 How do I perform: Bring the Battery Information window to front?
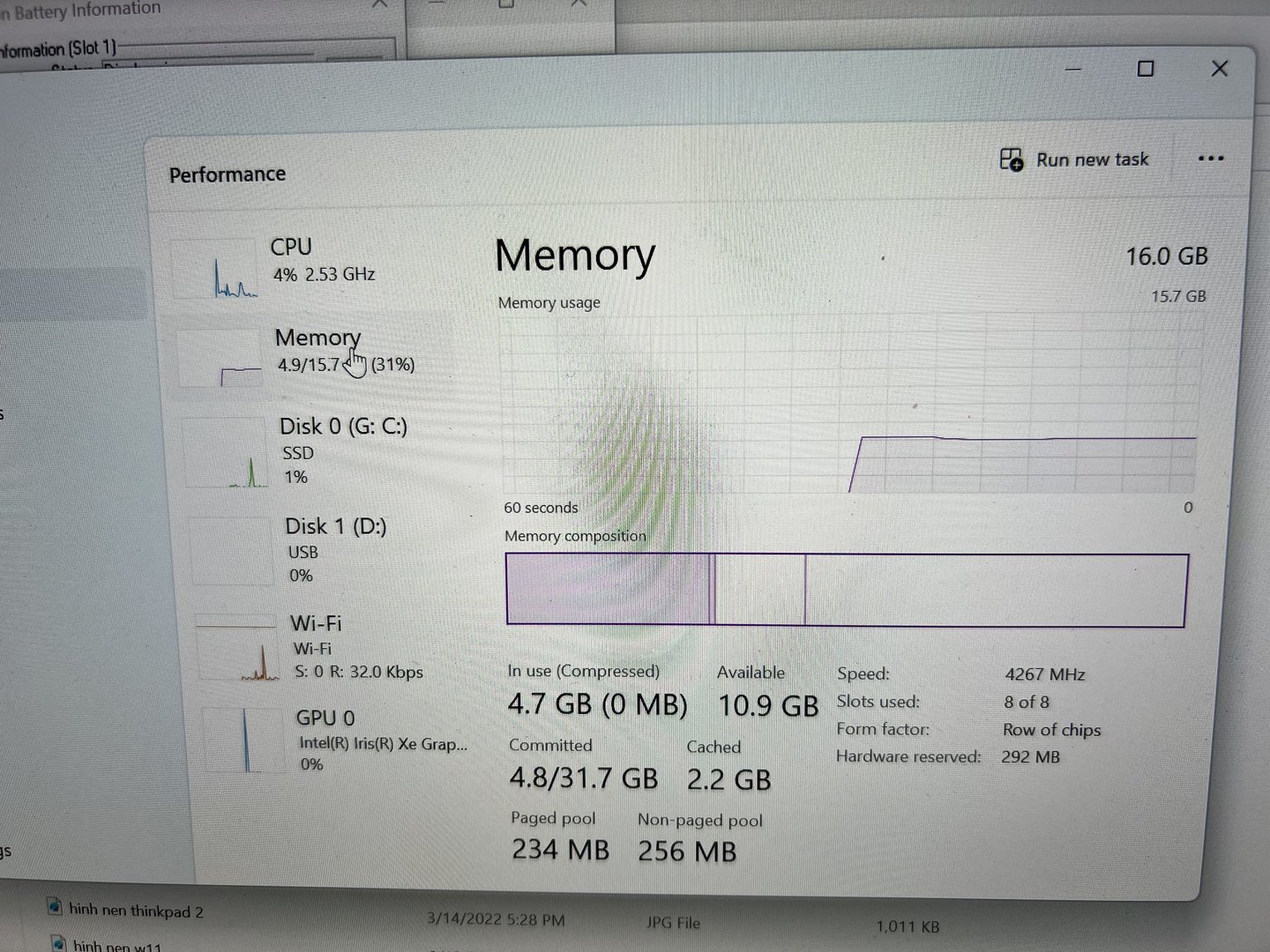click(84, 11)
